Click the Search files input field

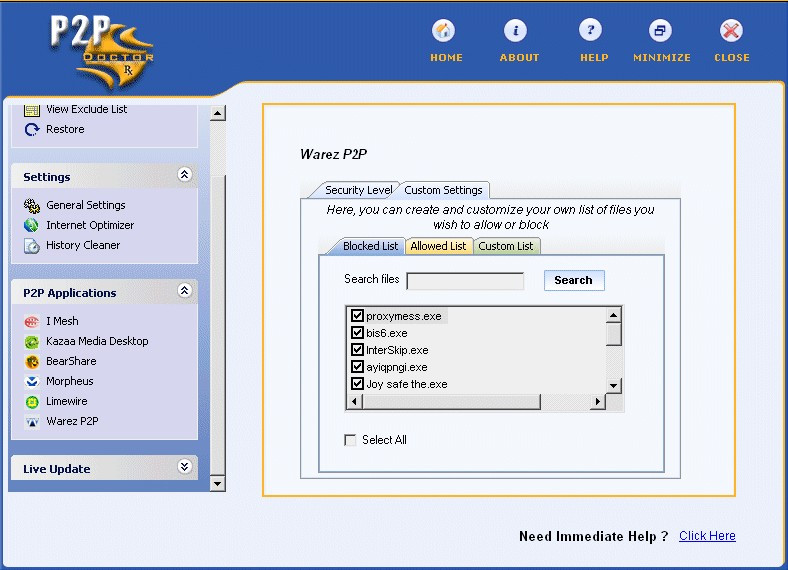[x=465, y=281]
